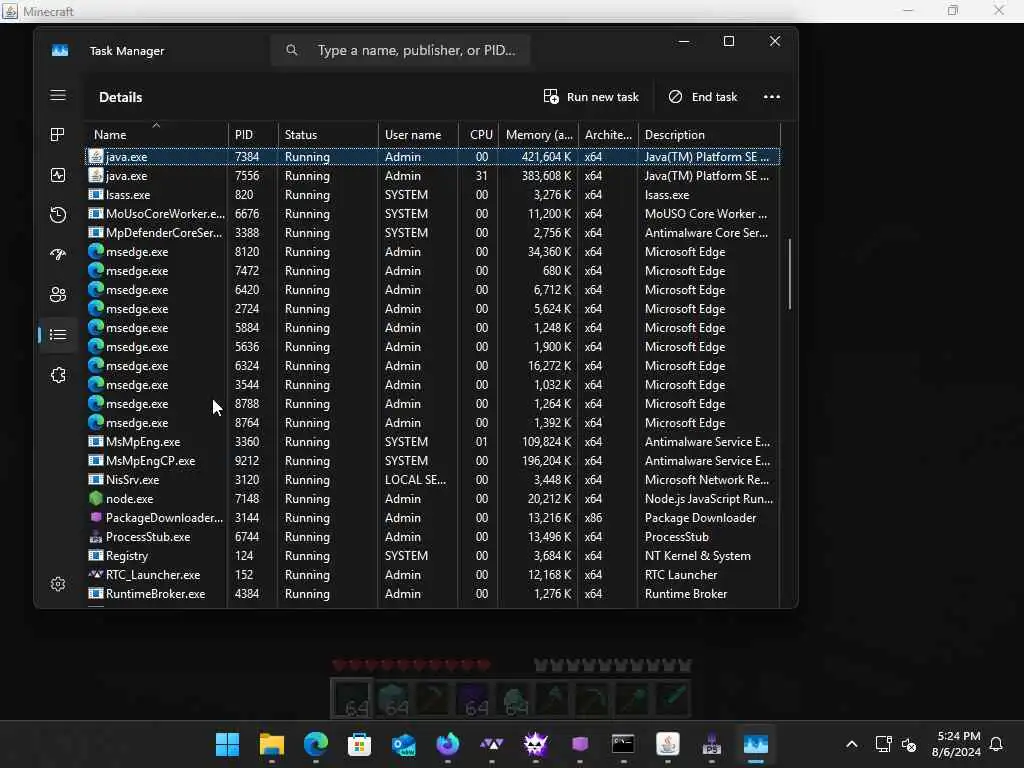Select the Details page icon in sidebar
Screen dimensions: 1024x768
pos(57,335)
